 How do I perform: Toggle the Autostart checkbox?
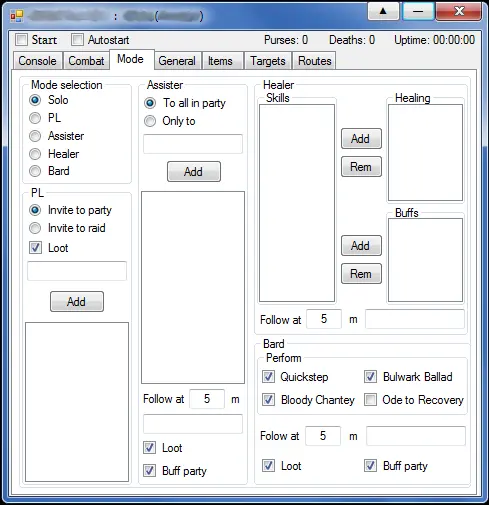coord(77,40)
